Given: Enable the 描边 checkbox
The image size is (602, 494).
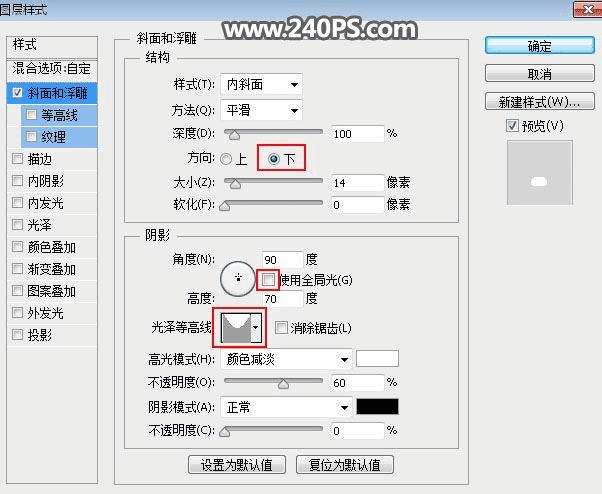Looking at the screenshot, I should 17,159.
